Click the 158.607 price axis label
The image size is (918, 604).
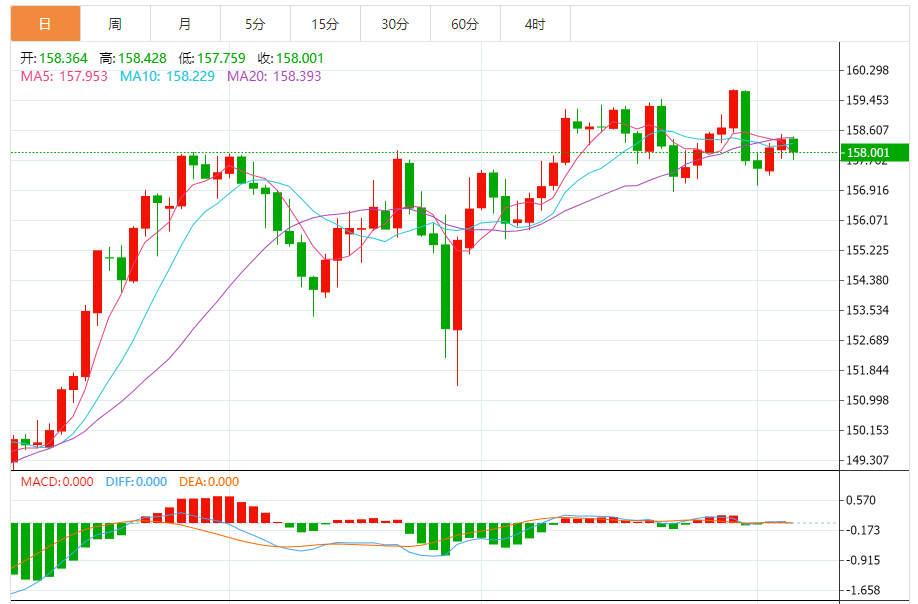pos(868,130)
